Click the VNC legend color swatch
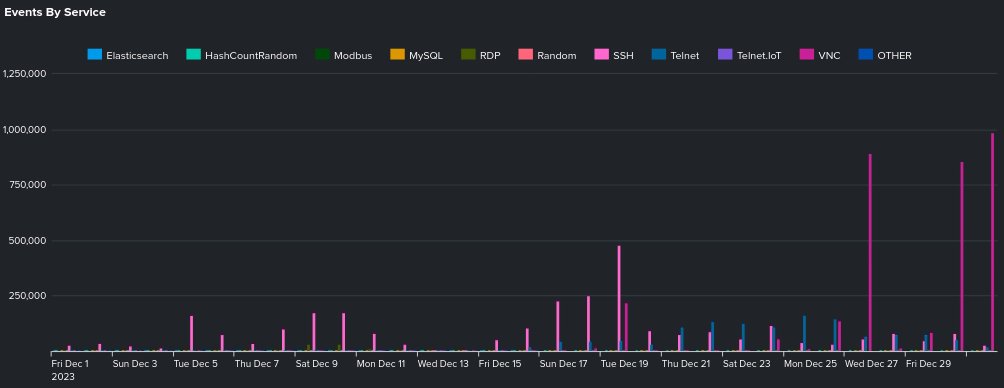The image size is (1004, 388). pyautogui.click(x=807, y=55)
